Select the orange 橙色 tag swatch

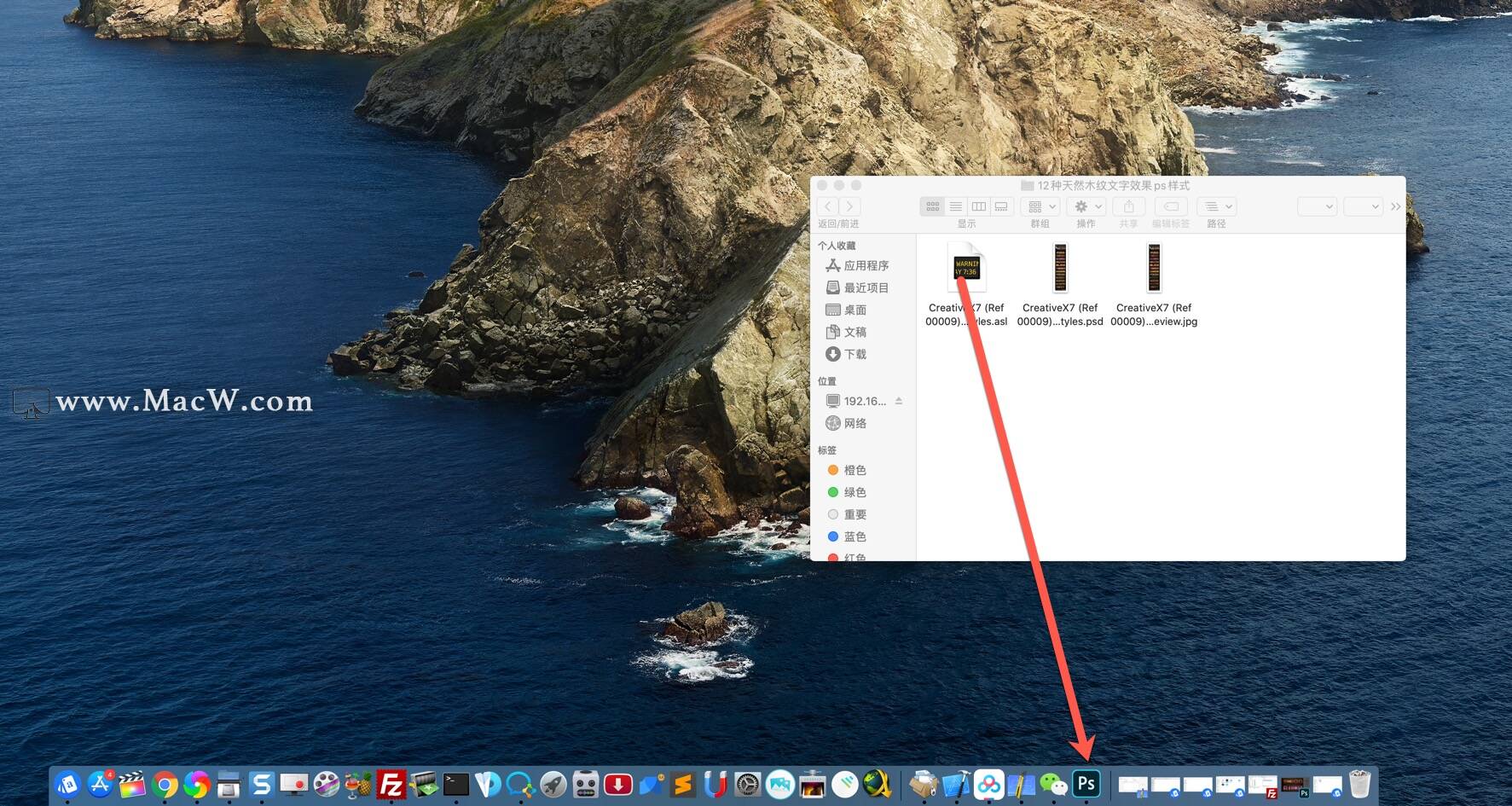pos(833,470)
